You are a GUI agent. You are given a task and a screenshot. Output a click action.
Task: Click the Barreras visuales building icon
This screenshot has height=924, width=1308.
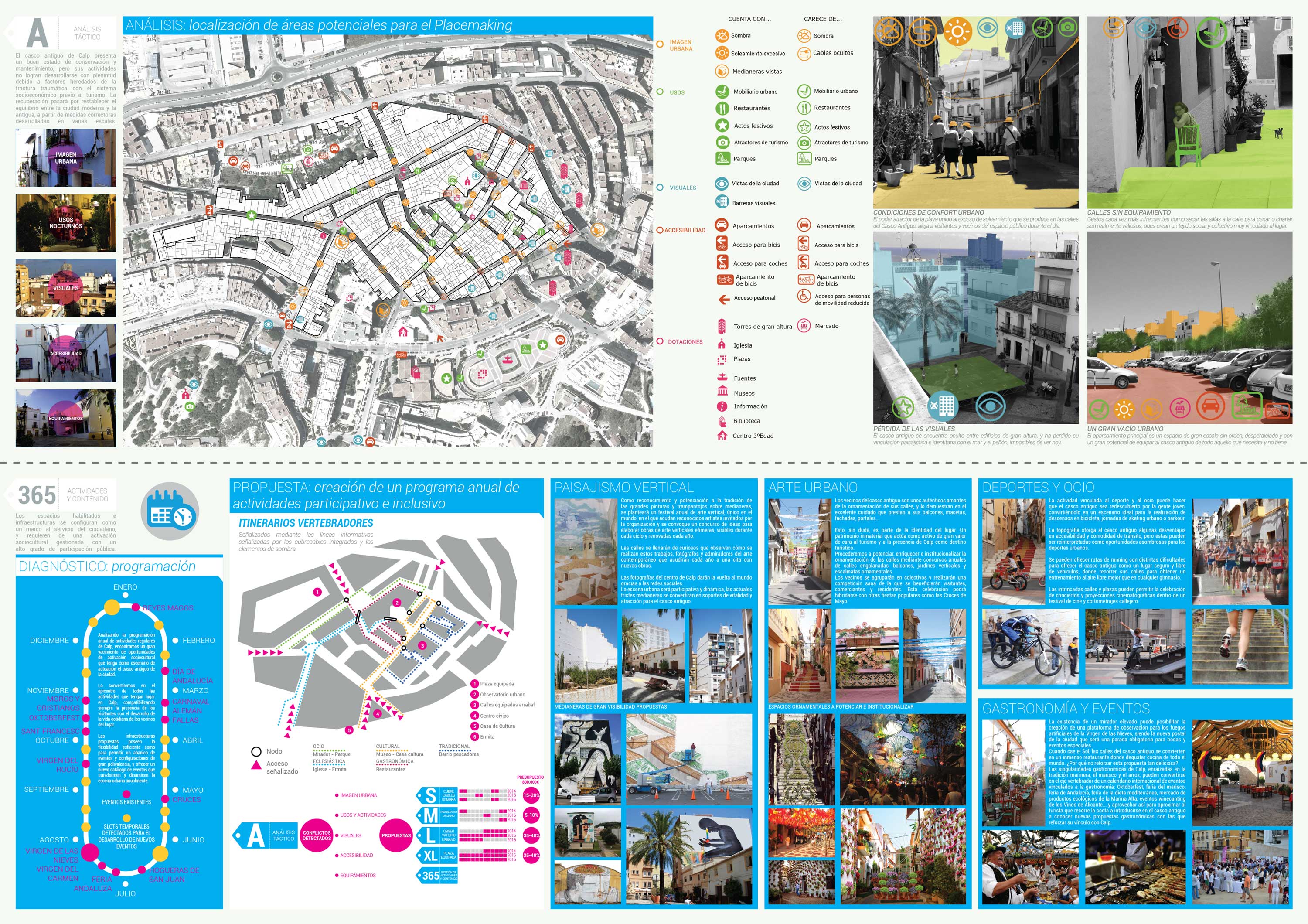722,201
